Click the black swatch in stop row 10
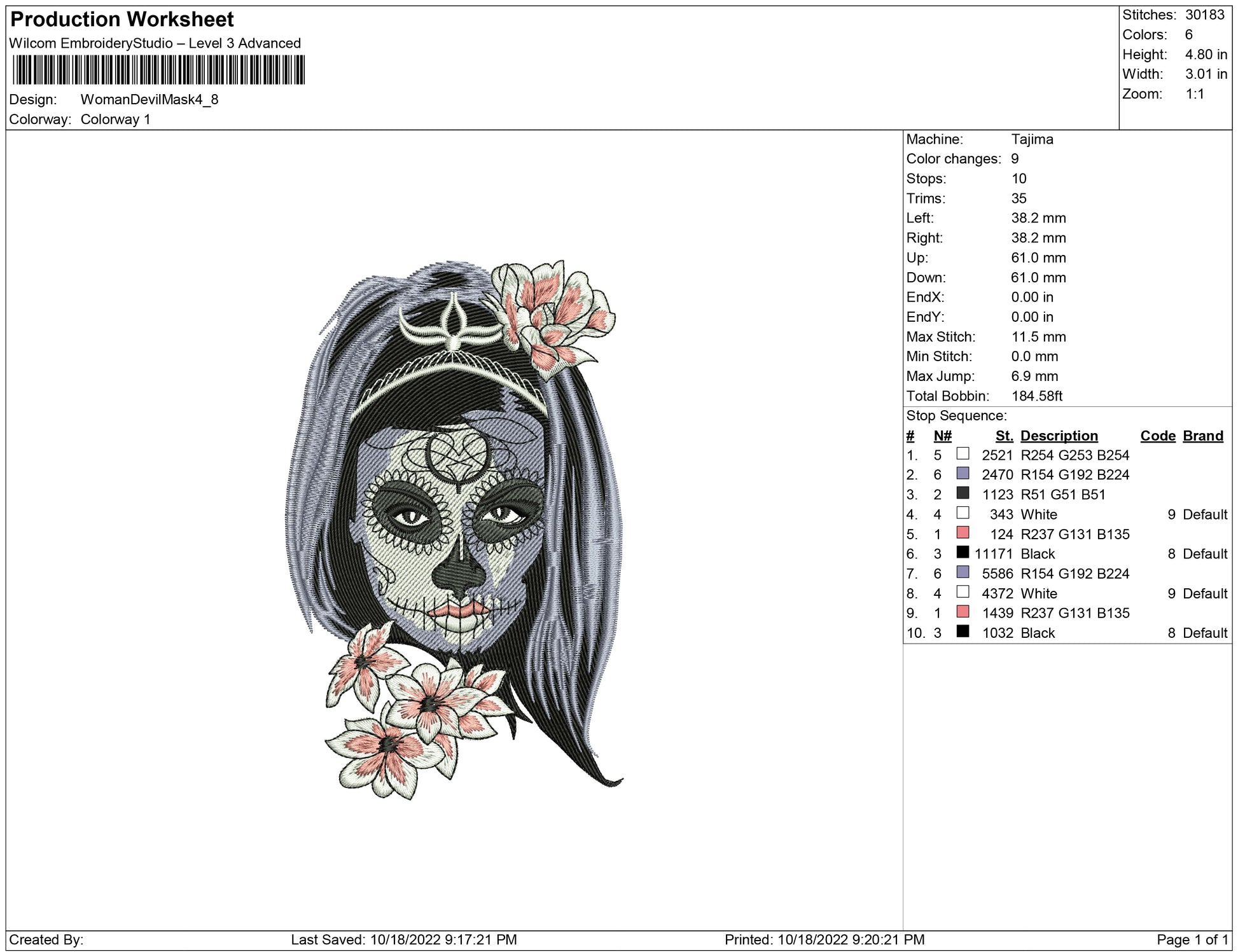This screenshot has width=1238, height=952. pos(963,631)
